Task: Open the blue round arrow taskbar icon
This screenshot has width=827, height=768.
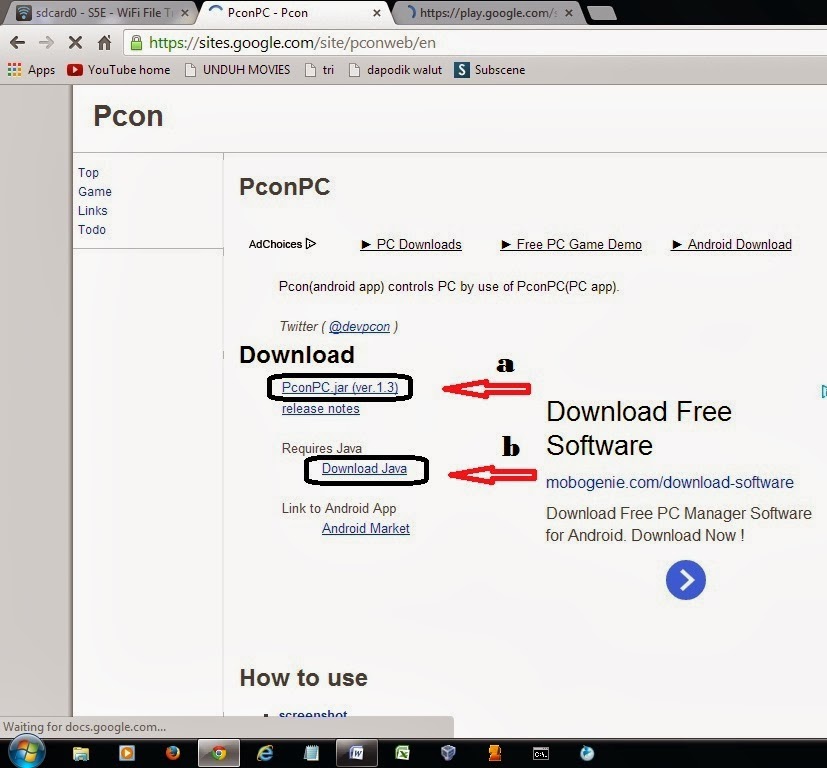Action: tap(586, 753)
